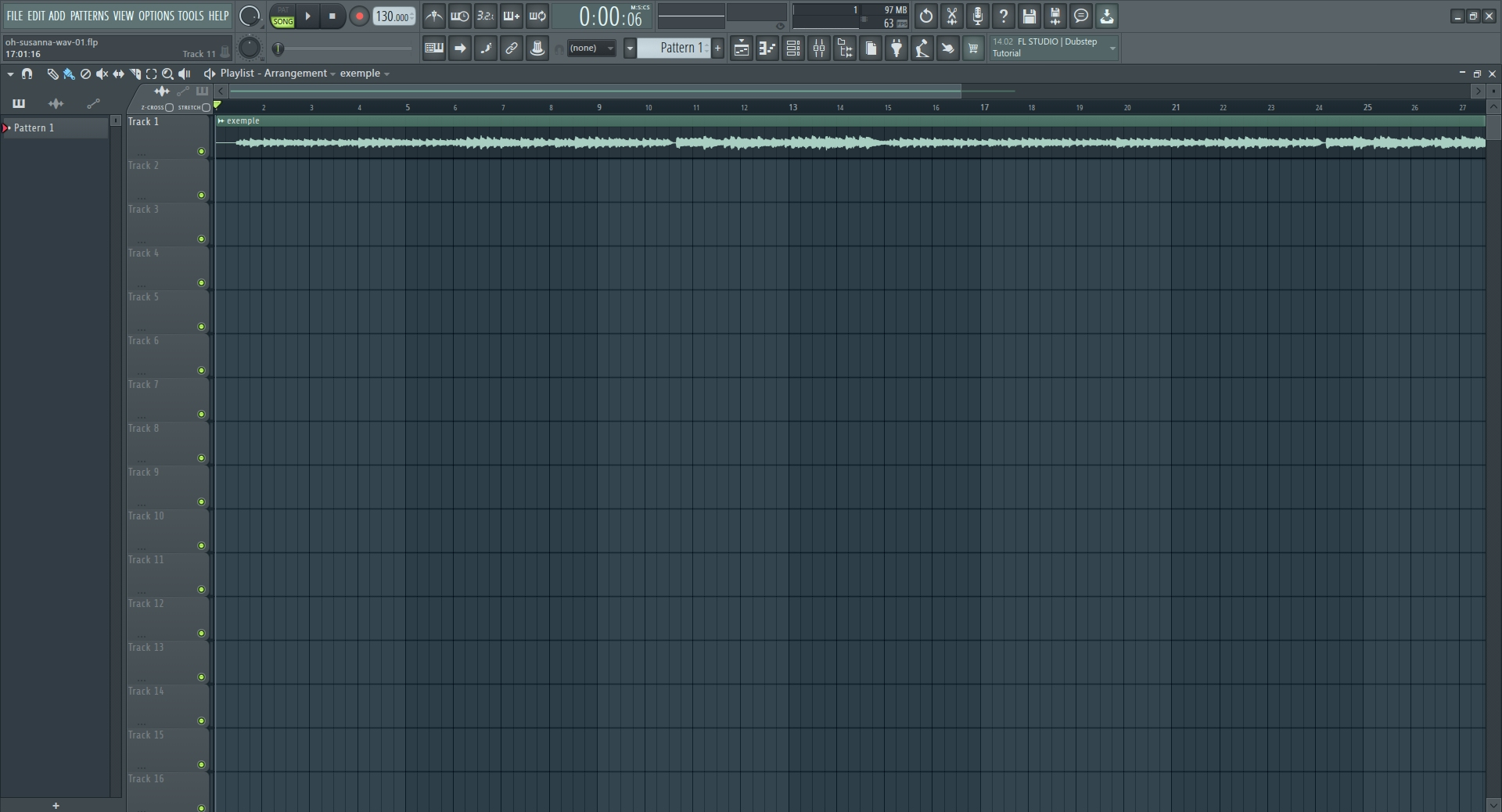Click the 130.000 tempo field
This screenshot has height=812, width=1502.
pyautogui.click(x=393, y=16)
